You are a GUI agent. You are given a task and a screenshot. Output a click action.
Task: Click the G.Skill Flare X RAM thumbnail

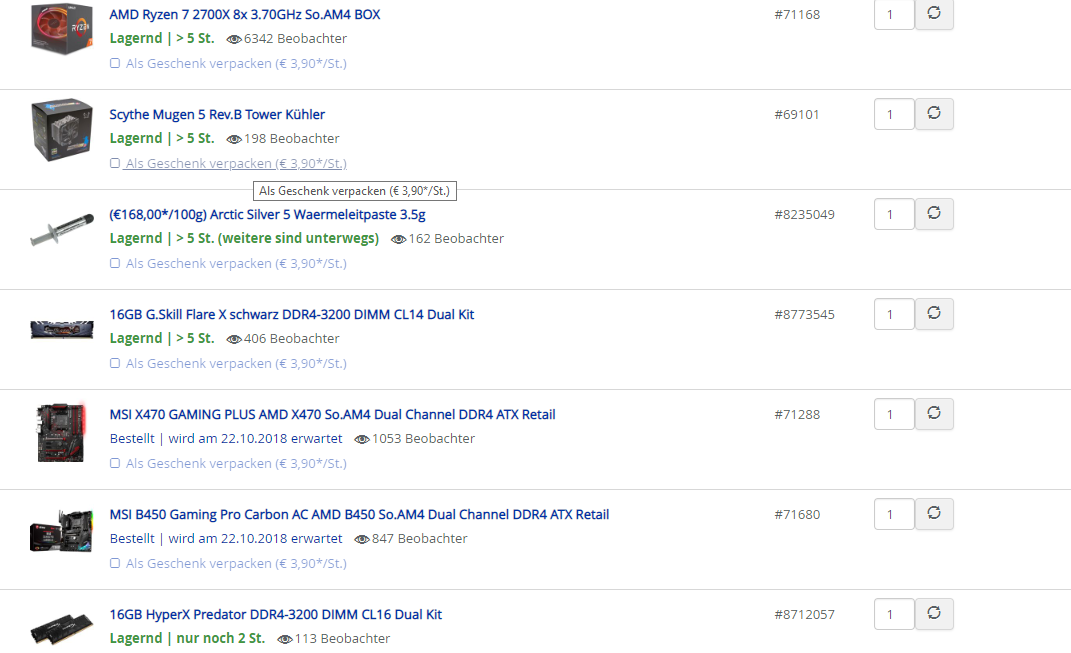[62, 330]
